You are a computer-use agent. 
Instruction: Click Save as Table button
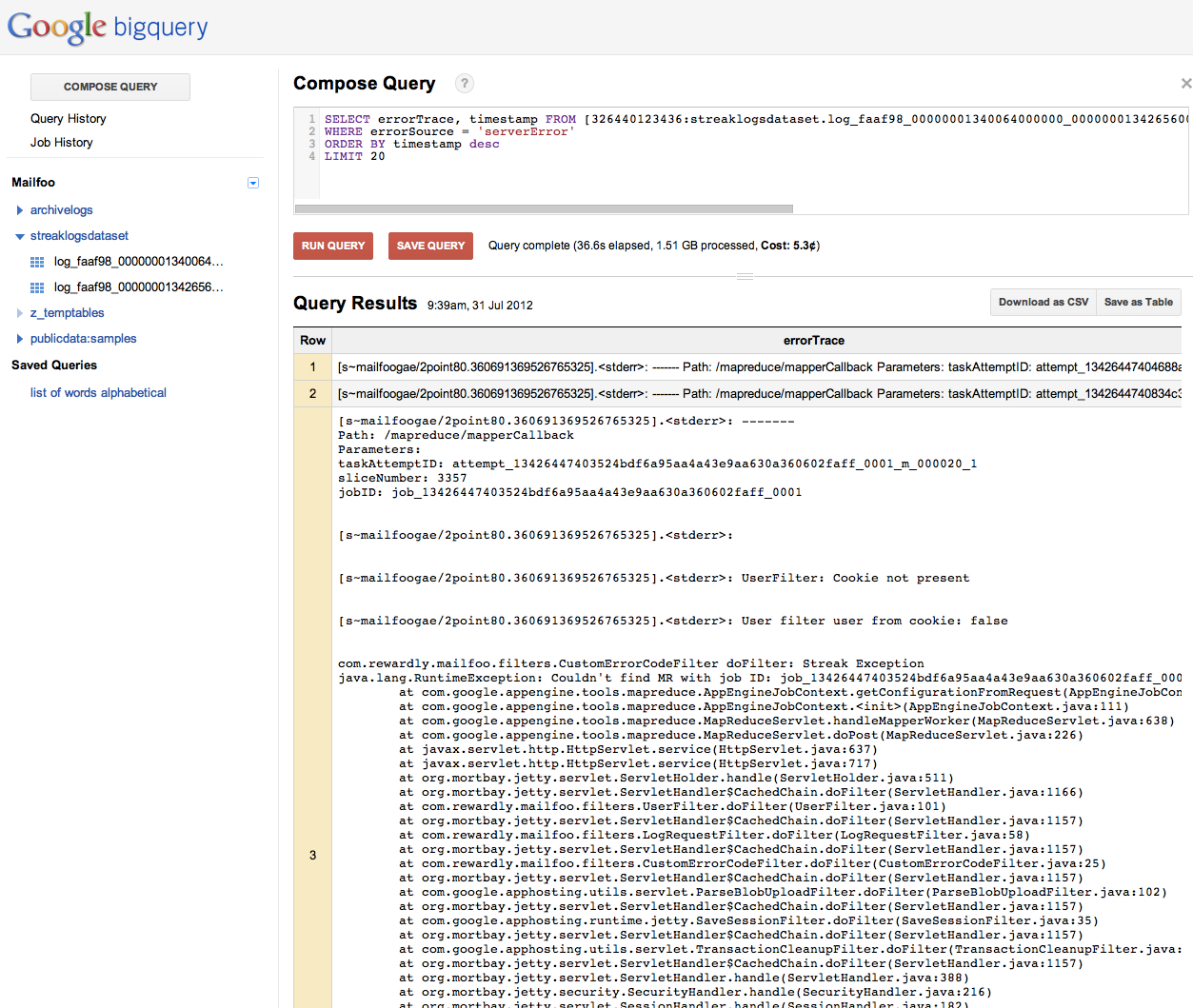coord(1139,302)
